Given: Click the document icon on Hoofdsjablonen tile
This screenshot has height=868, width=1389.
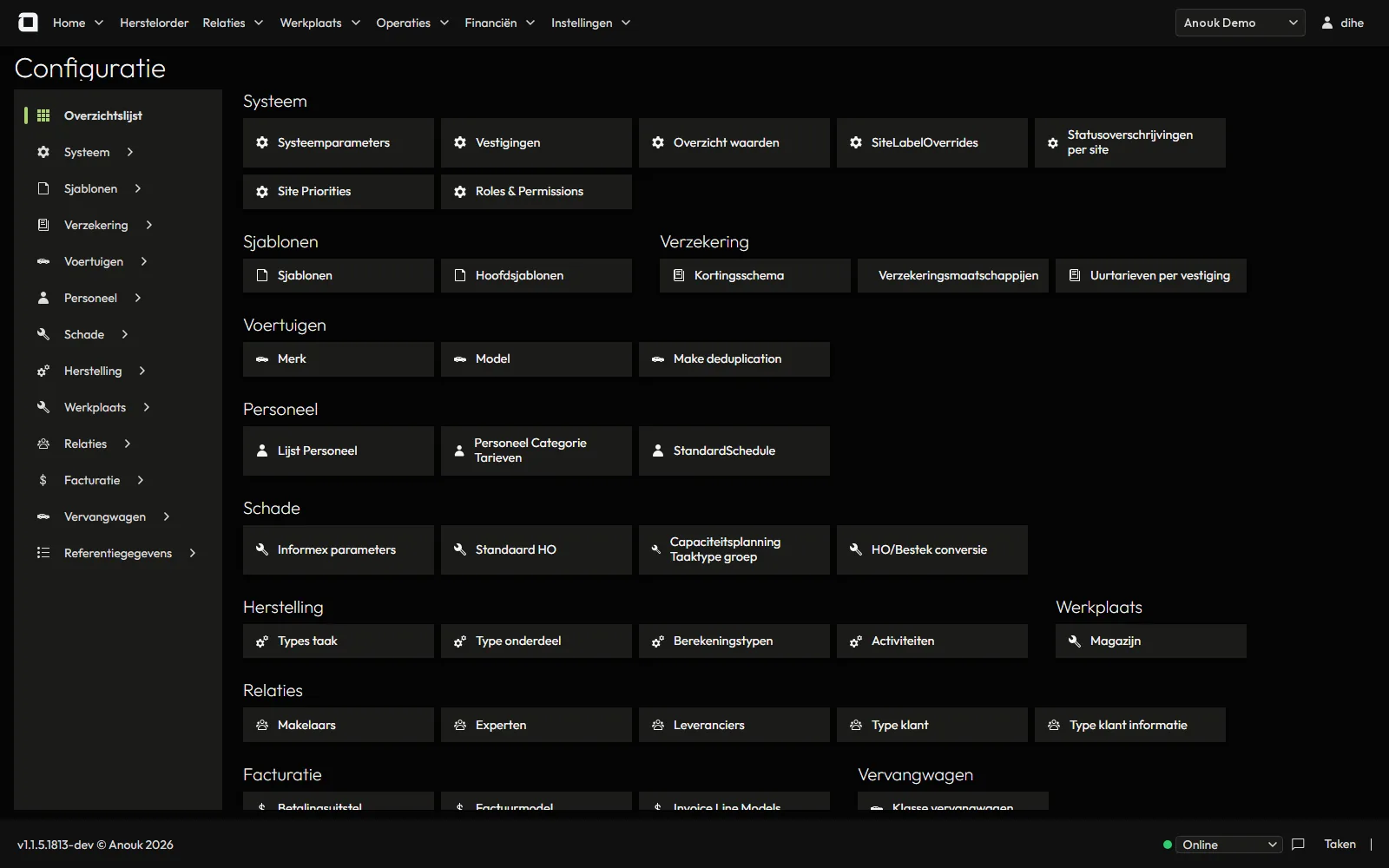Looking at the screenshot, I should 460,275.
